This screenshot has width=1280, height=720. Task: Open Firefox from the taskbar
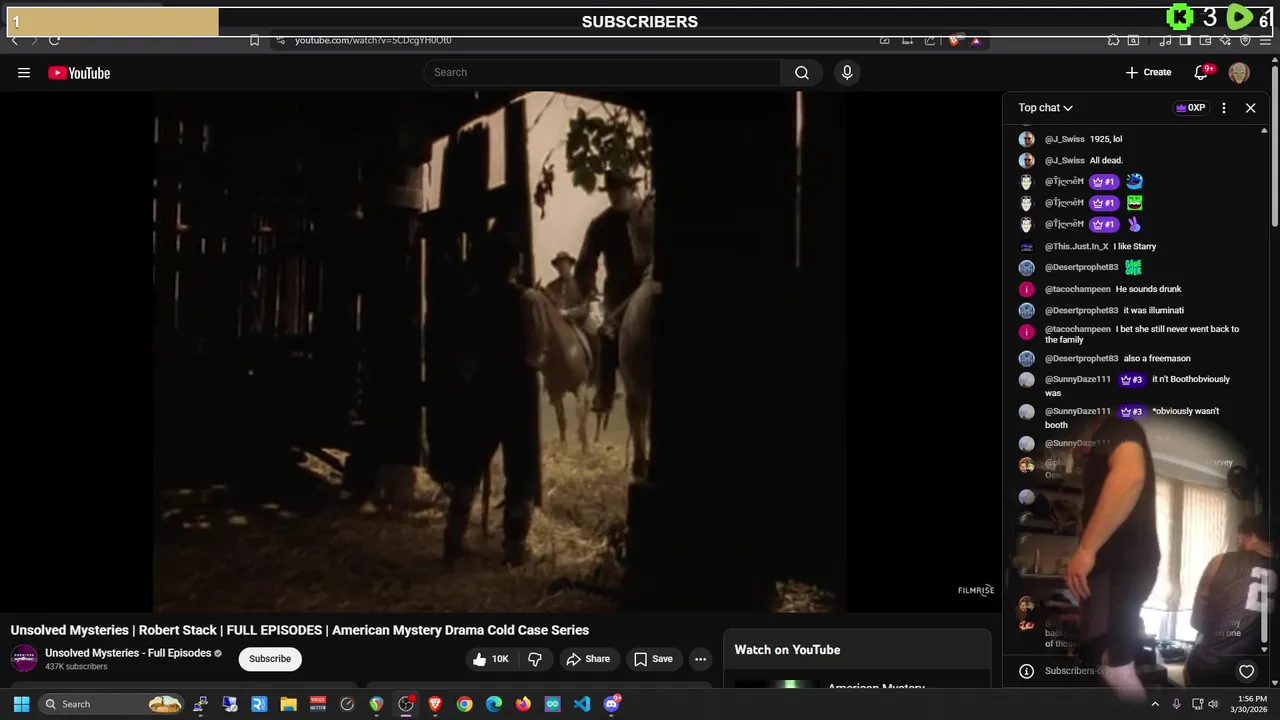click(523, 704)
